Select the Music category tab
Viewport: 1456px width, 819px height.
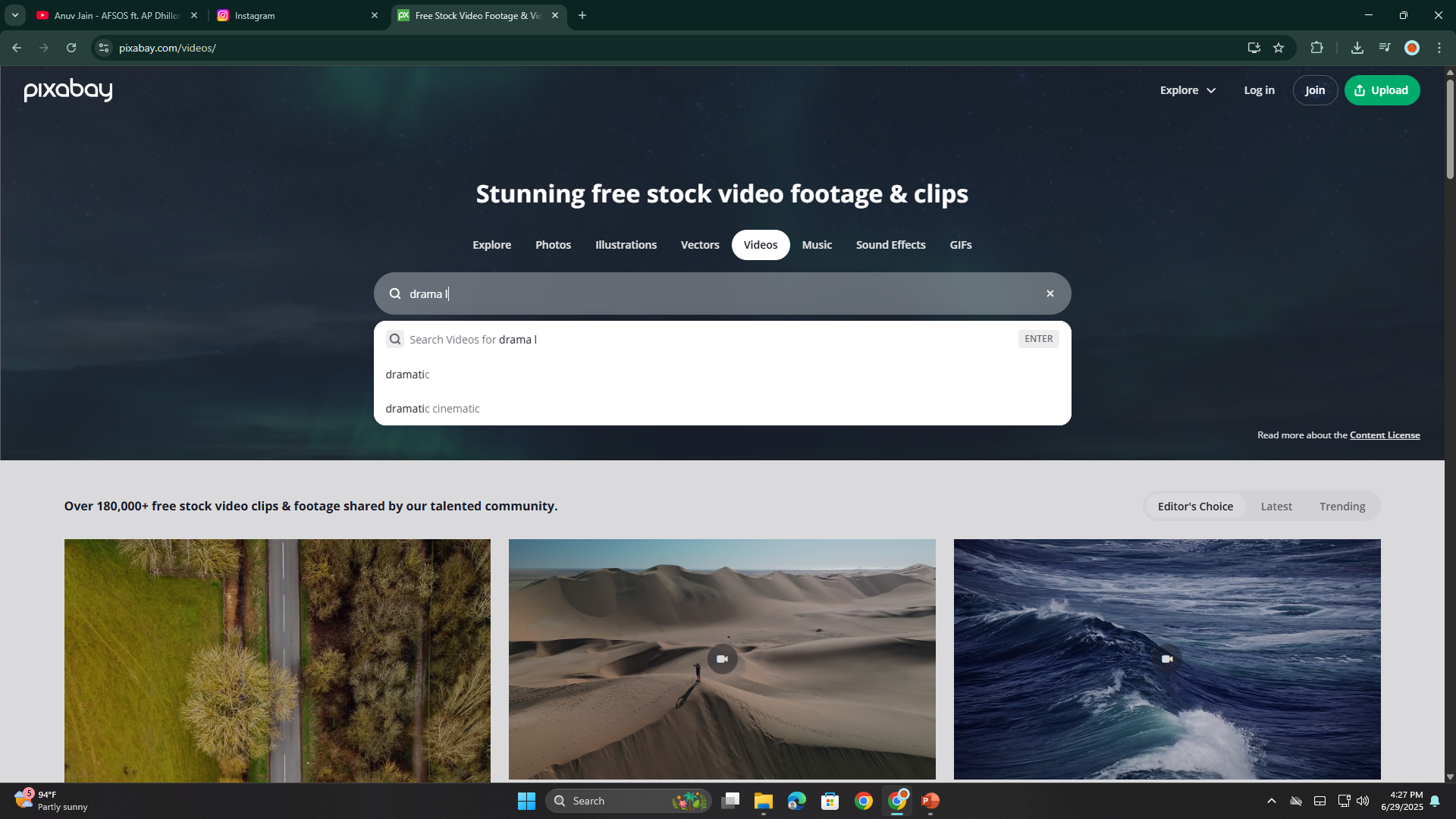817,245
